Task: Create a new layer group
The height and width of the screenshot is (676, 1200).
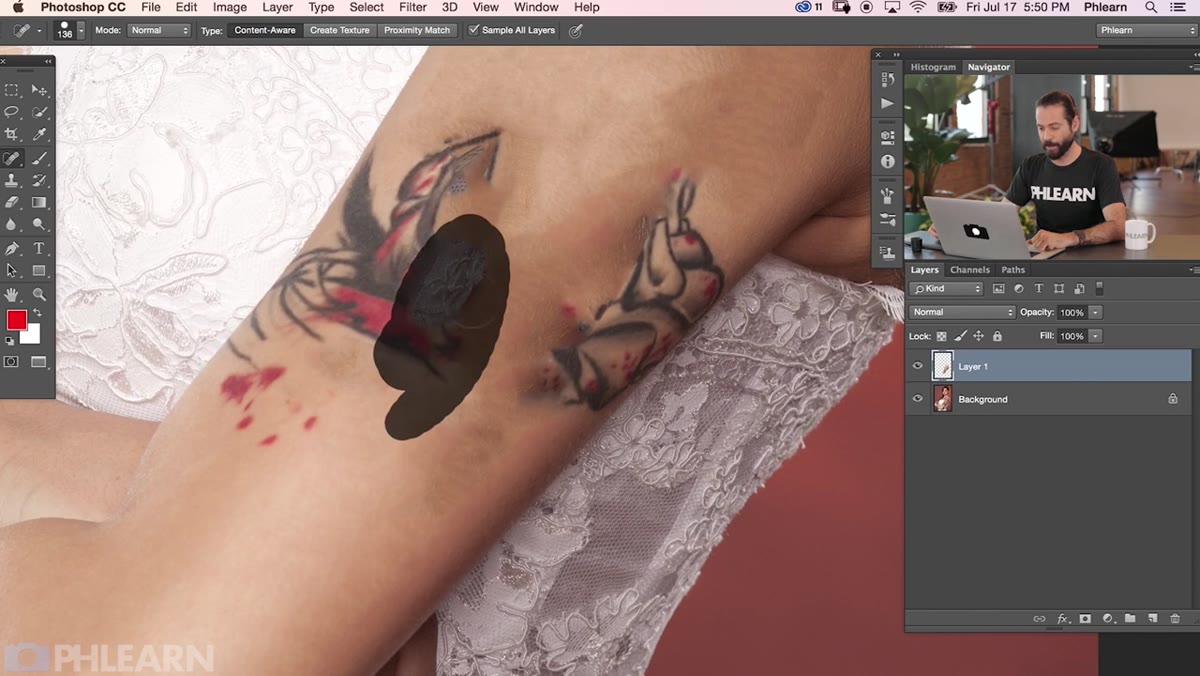Action: click(x=1130, y=619)
